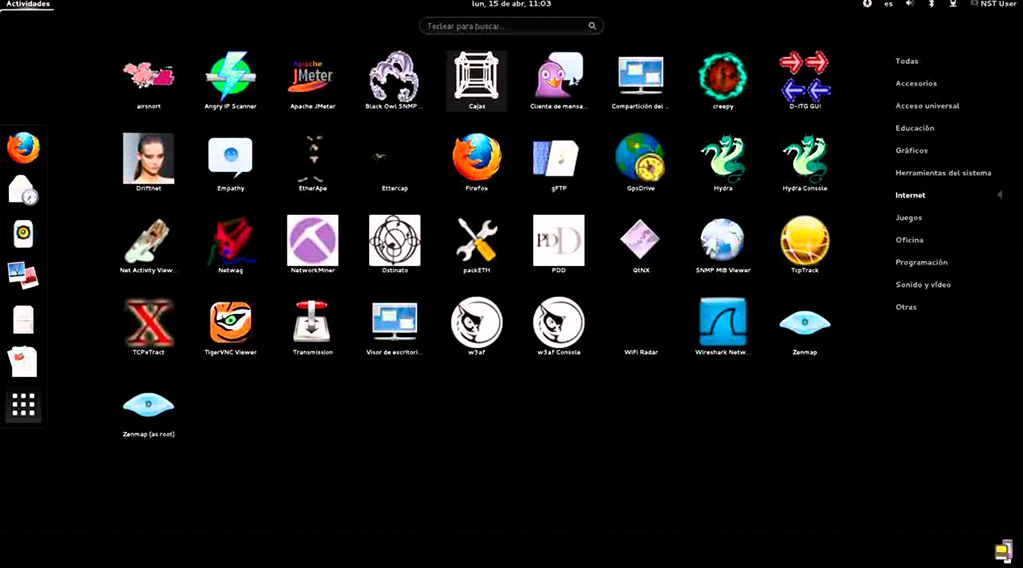Launch TCPxTract

tap(148, 327)
